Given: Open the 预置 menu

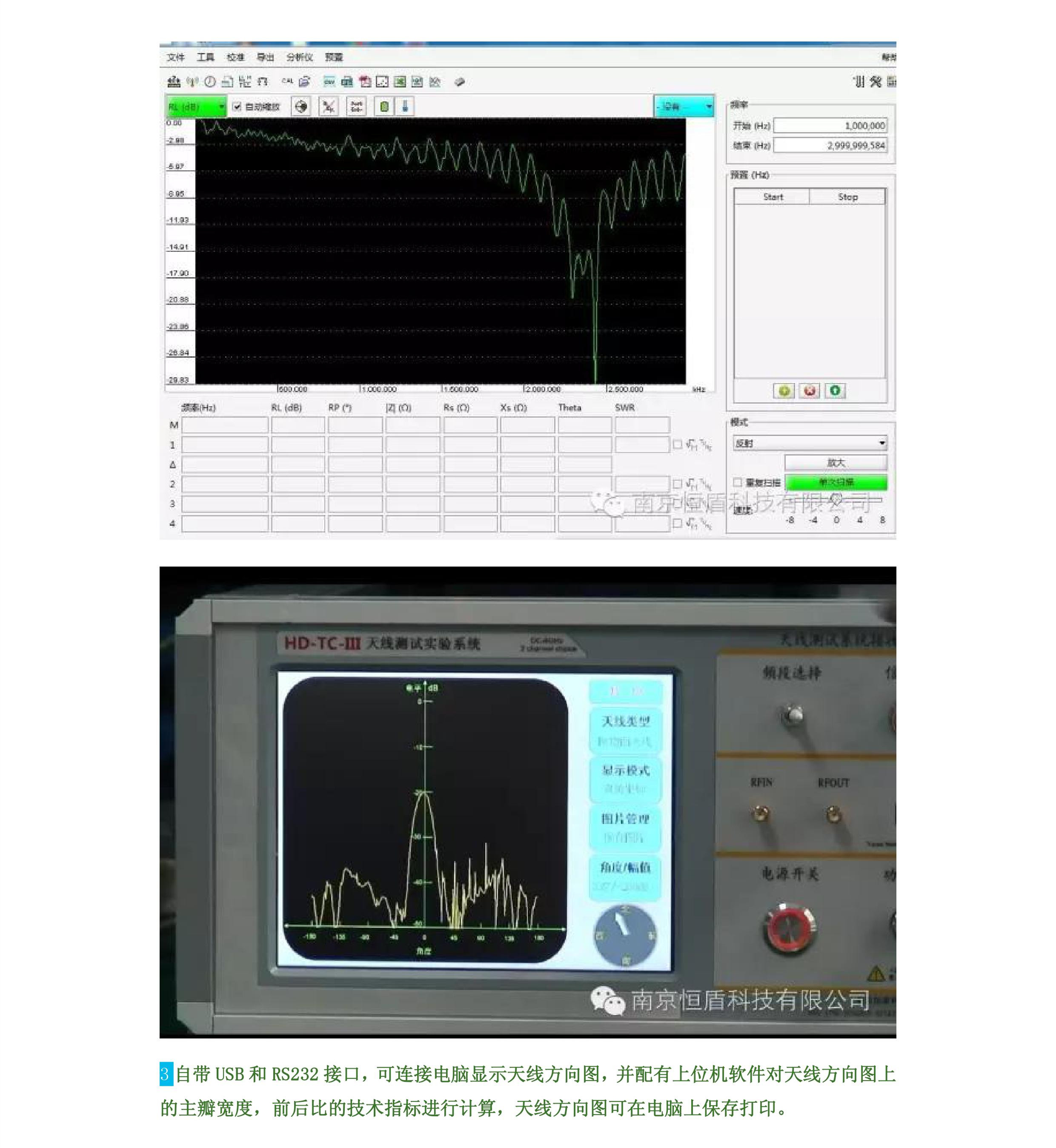Looking at the screenshot, I should [334, 57].
